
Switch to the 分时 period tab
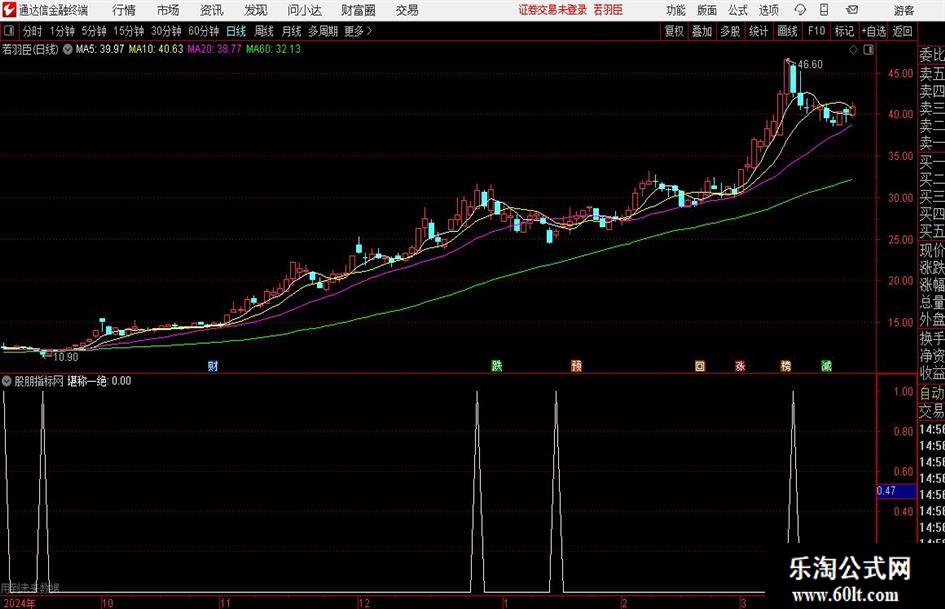point(33,31)
